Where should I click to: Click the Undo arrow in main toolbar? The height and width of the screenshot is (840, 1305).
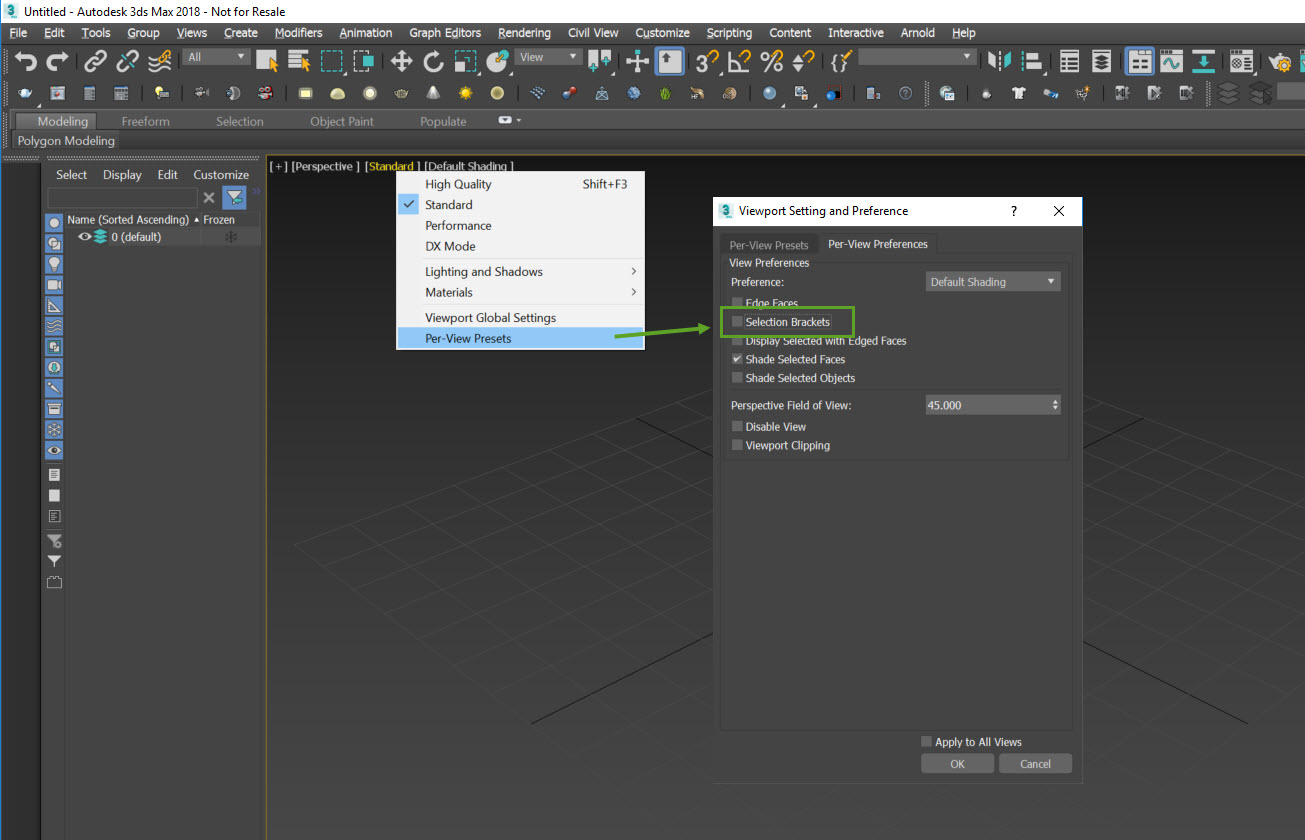click(x=26, y=62)
